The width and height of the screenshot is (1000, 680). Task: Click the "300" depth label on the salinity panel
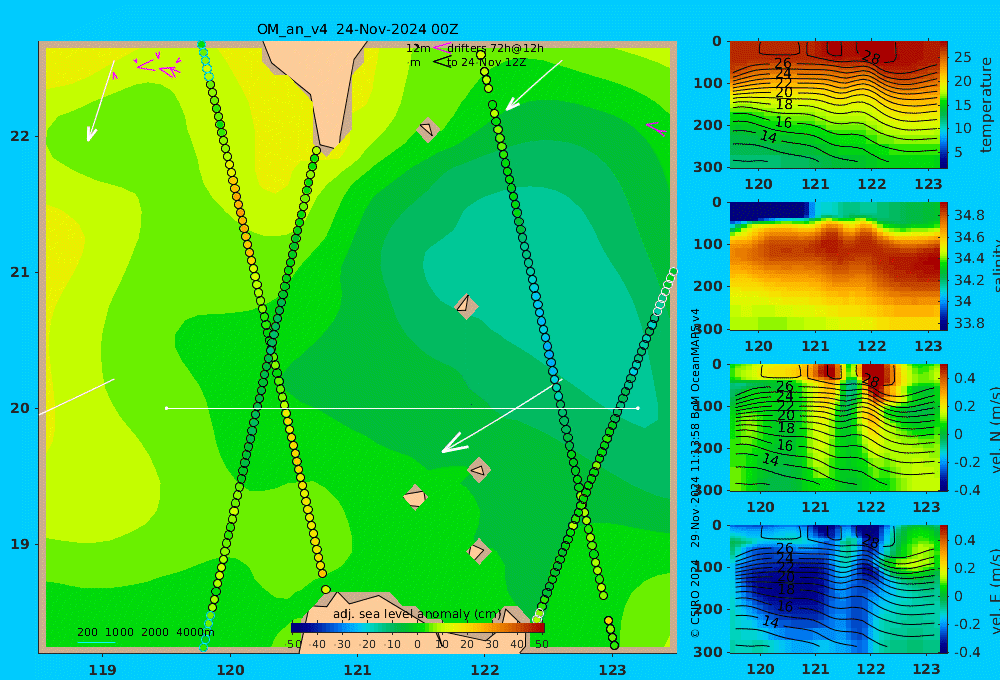[x=707, y=329]
